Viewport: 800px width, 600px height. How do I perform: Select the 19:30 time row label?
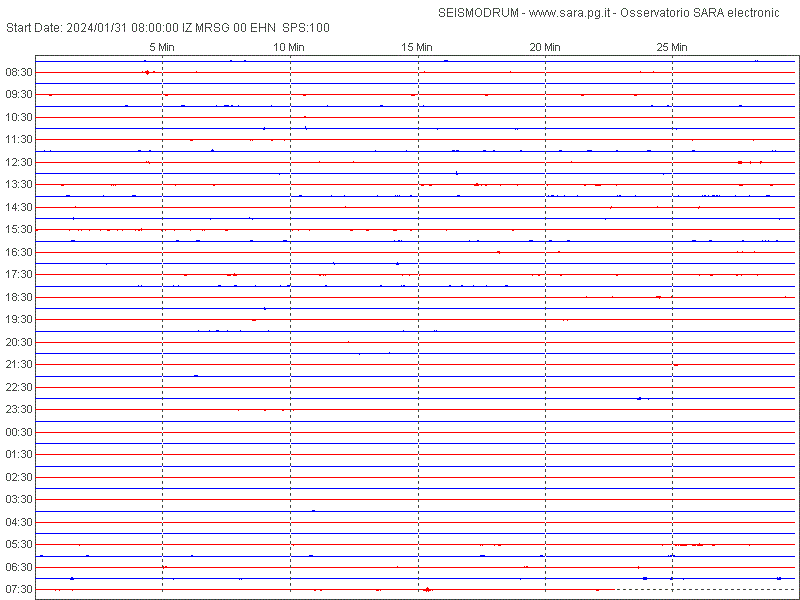[19, 319]
